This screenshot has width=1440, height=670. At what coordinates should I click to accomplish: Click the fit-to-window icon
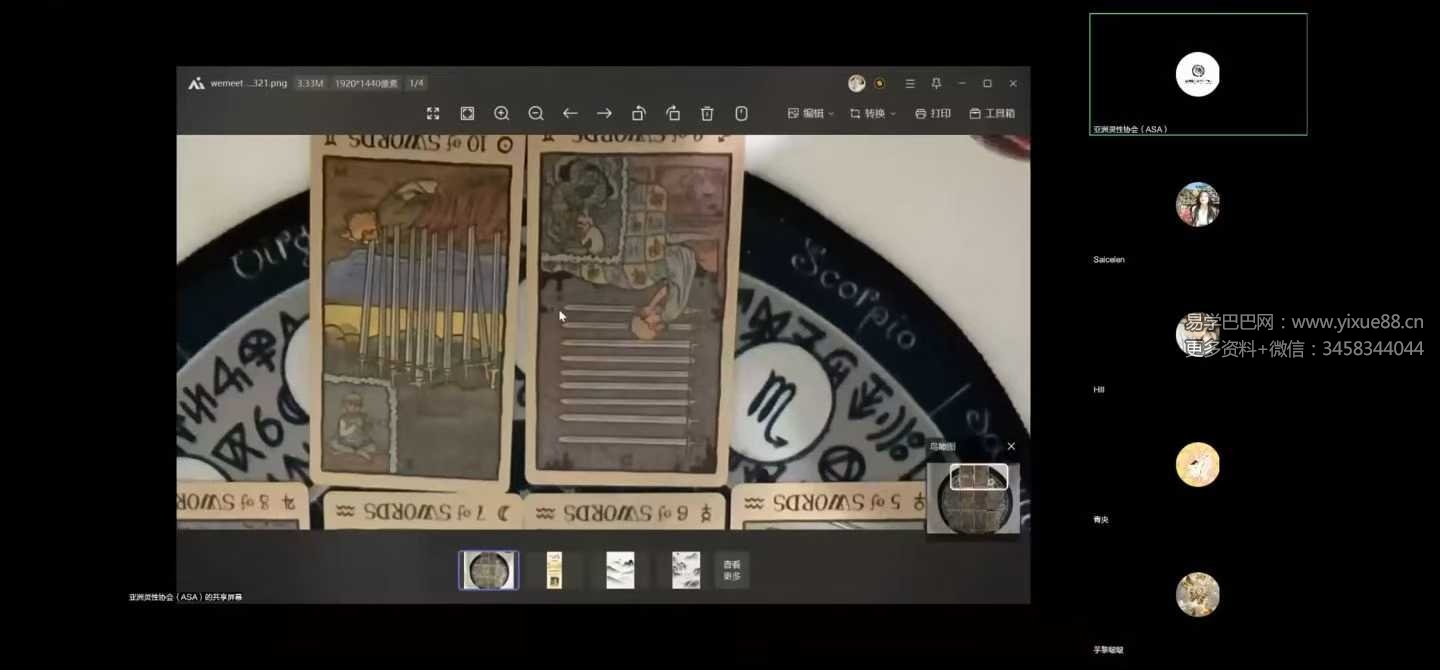[x=467, y=114]
